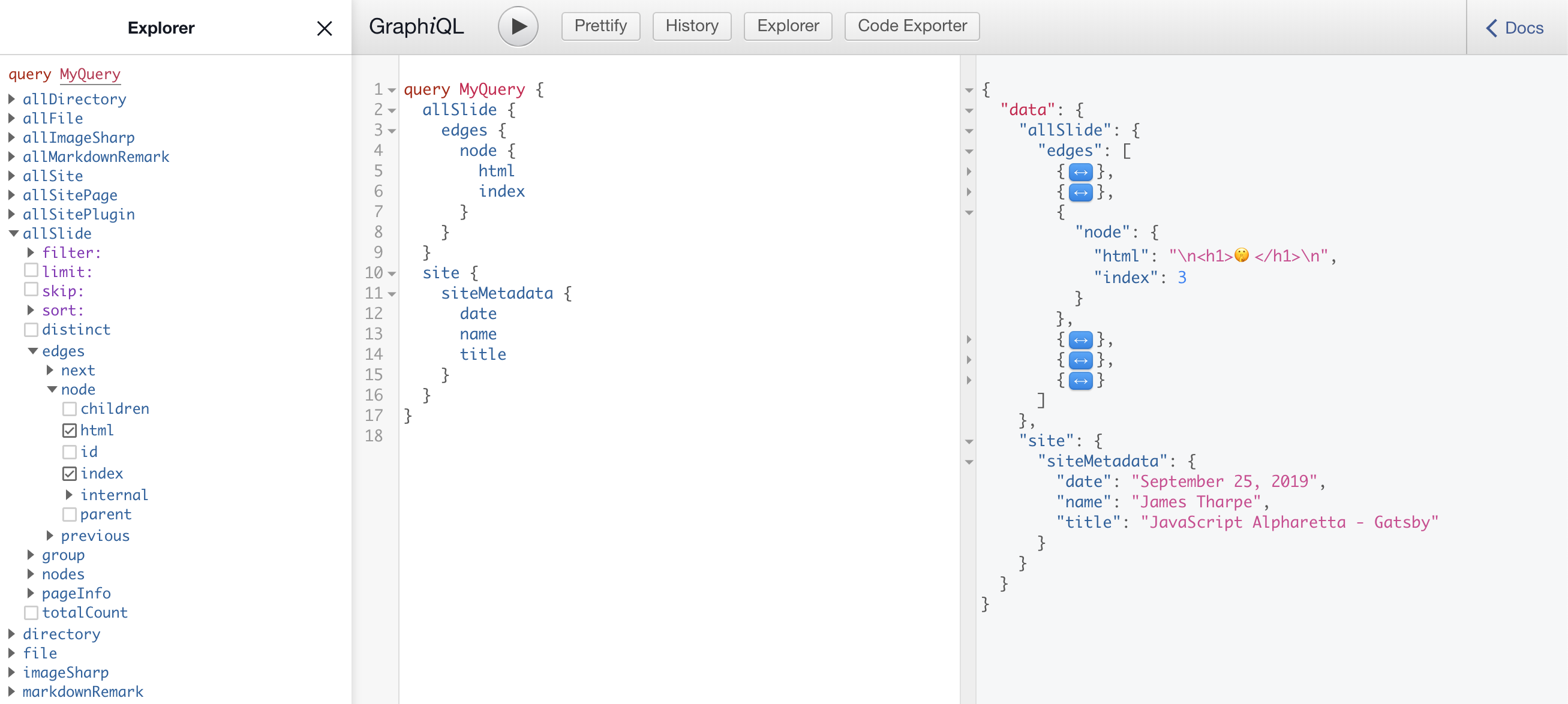Fold the site block at line 10
The width and height of the screenshot is (1568, 704).
pos(392,274)
